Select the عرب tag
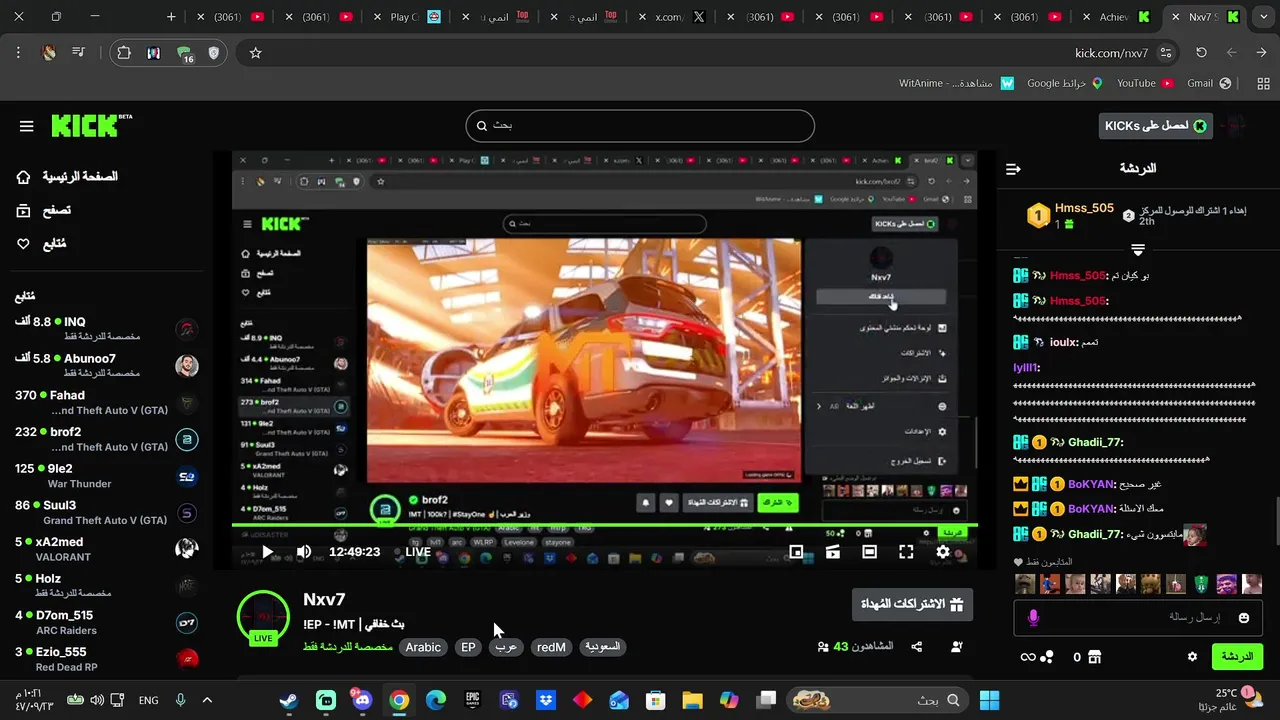This screenshot has height=720, width=1280. tap(507, 647)
